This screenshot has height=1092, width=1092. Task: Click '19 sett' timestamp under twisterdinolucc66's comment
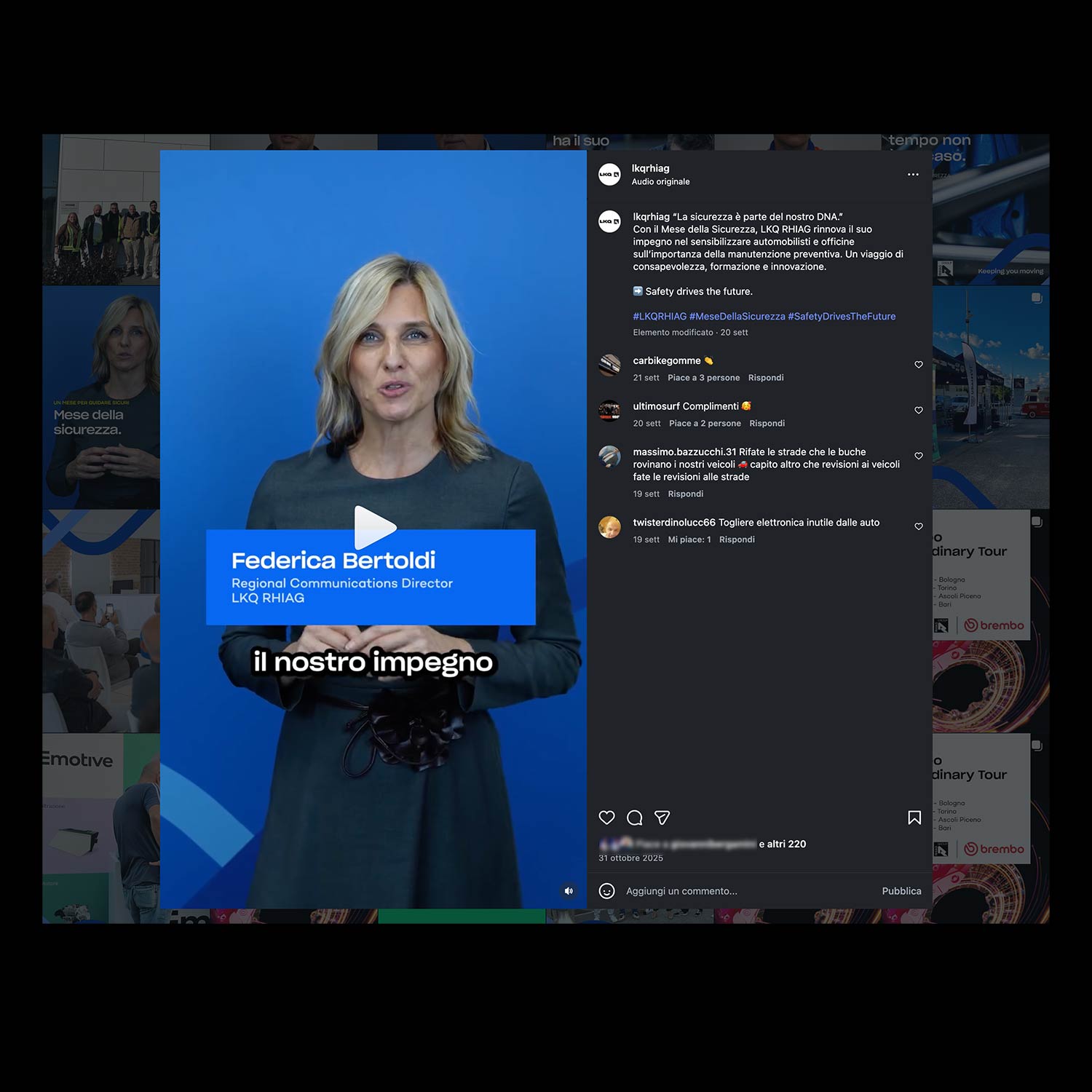pyautogui.click(x=646, y=540)
